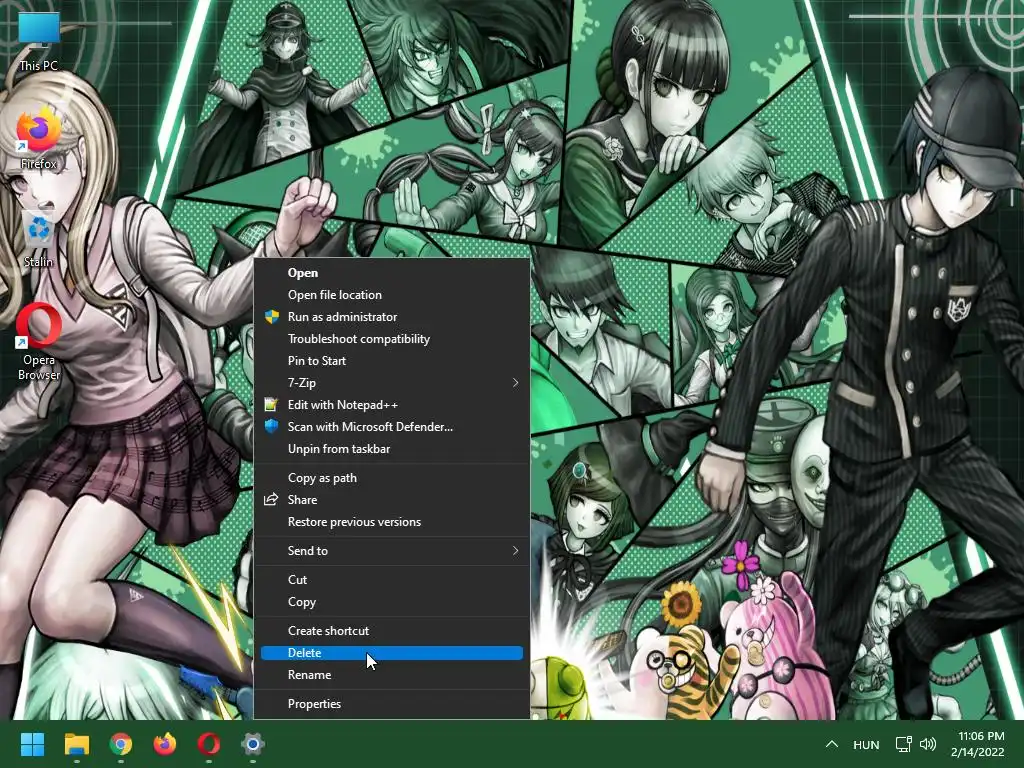Choose Pin to Start
Viewport: 1024px width, 768px height.
click(x=392, y=360)
